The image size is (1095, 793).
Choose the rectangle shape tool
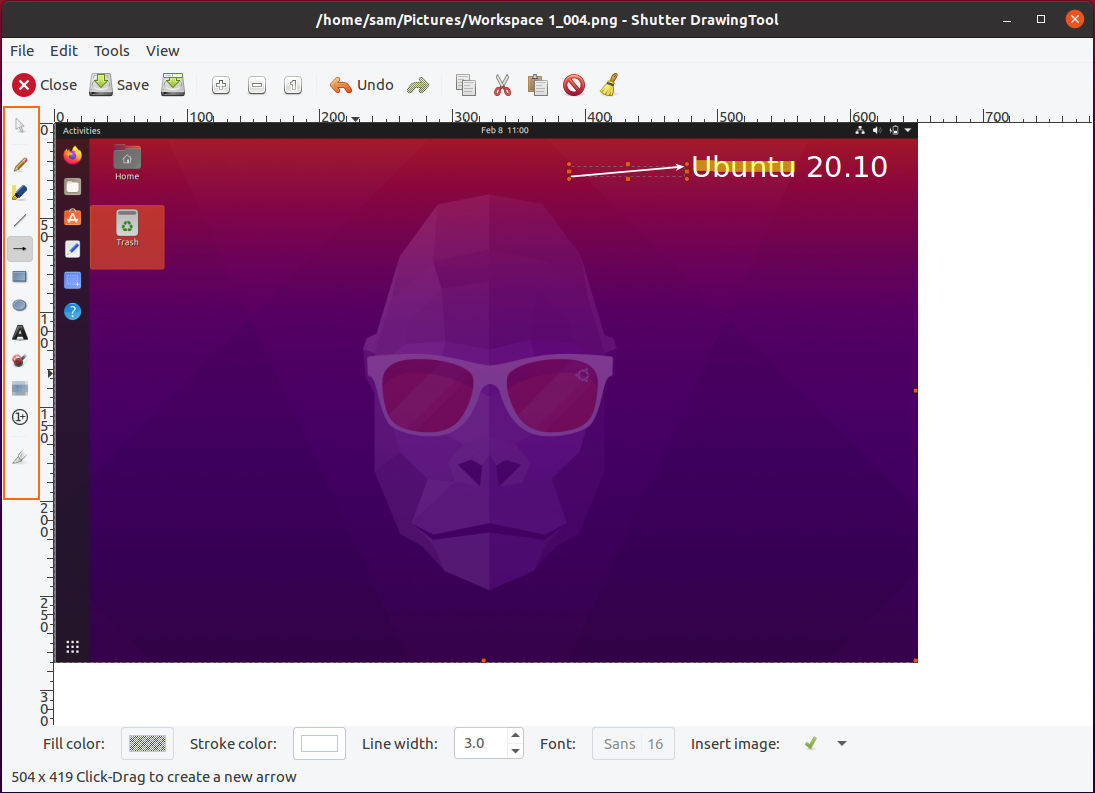(20, 277)
